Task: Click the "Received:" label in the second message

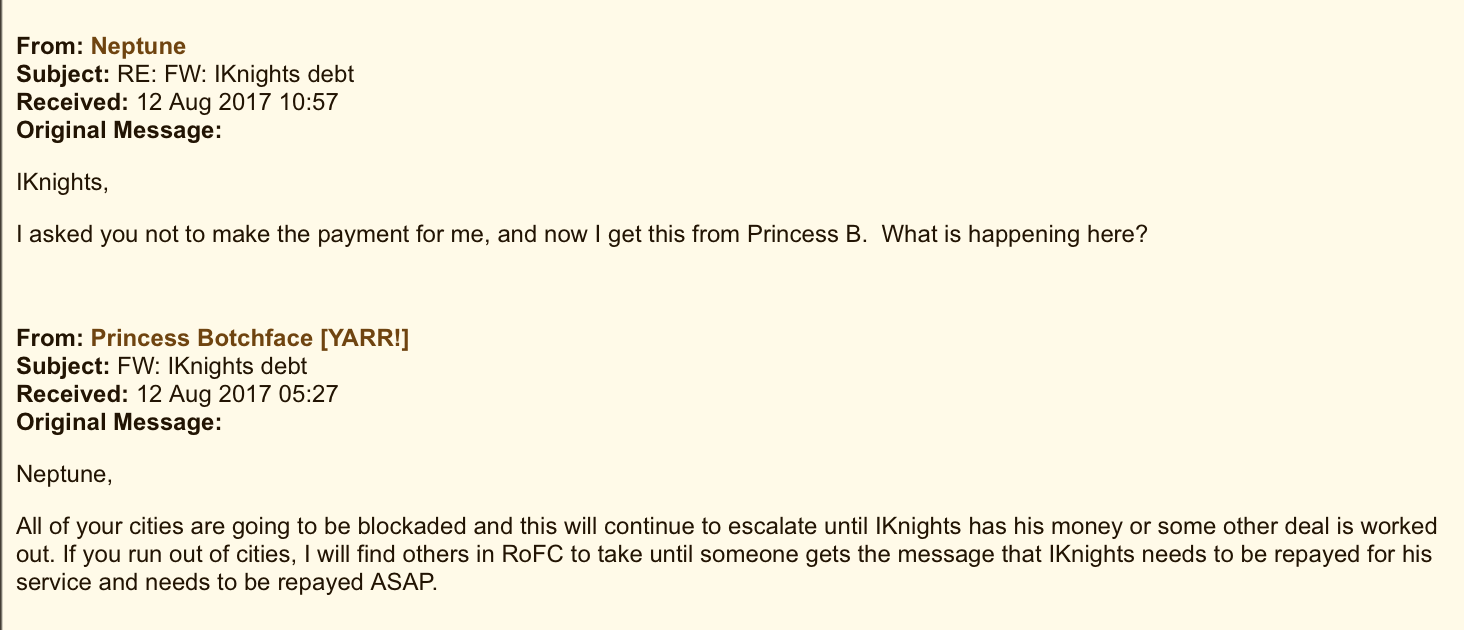Action: click(x=72, y=394)
